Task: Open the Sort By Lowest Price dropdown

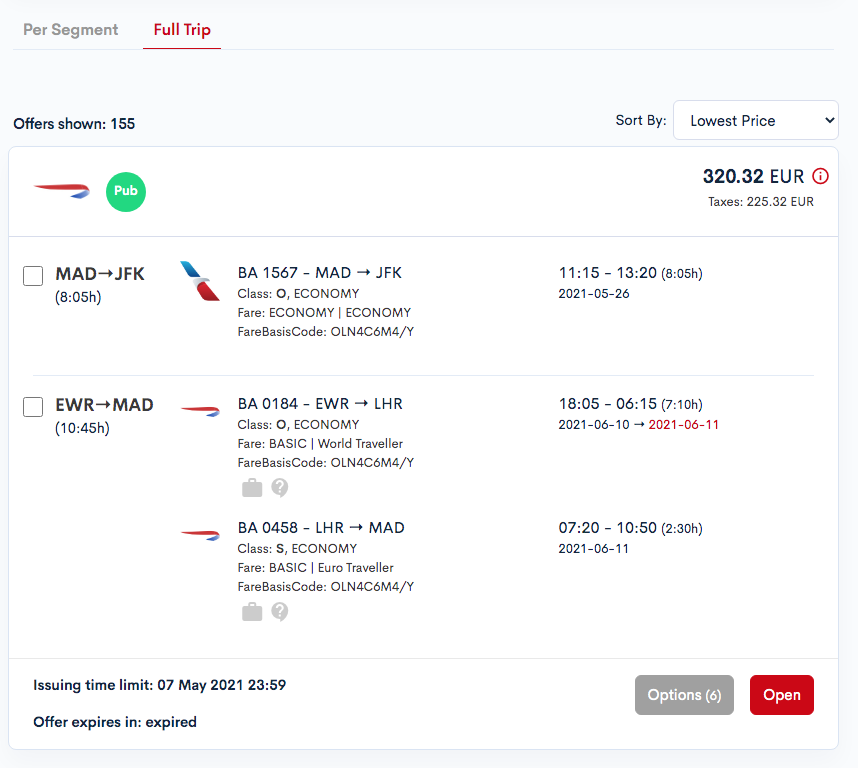Action: (756, 120)
